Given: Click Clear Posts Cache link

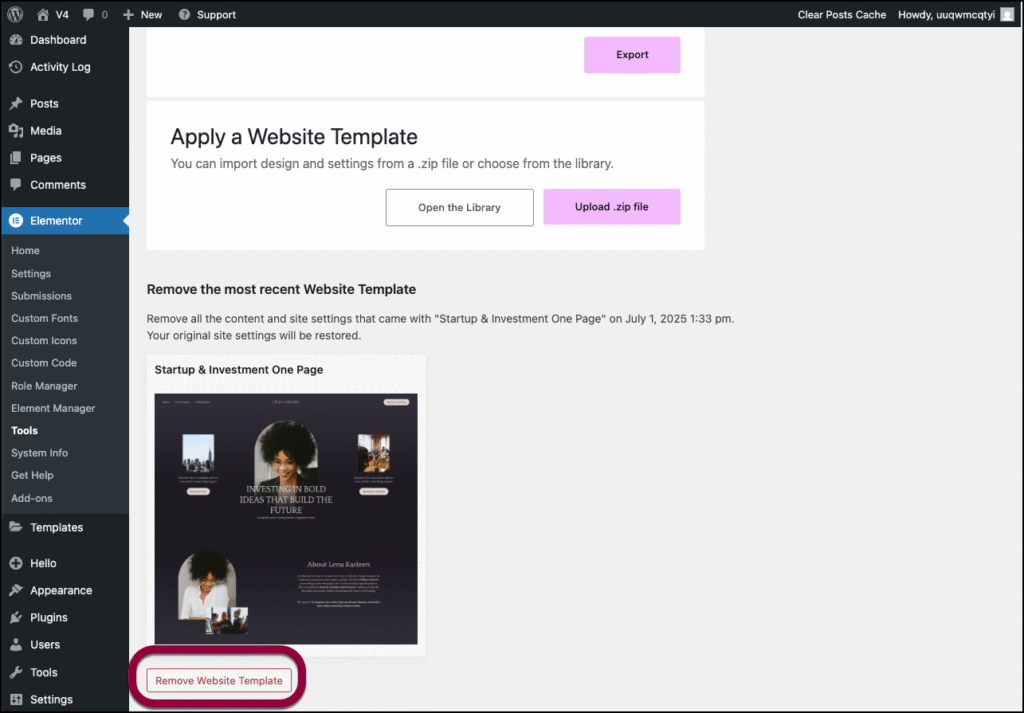Looking at the screenshot, I should click(842, 14).
